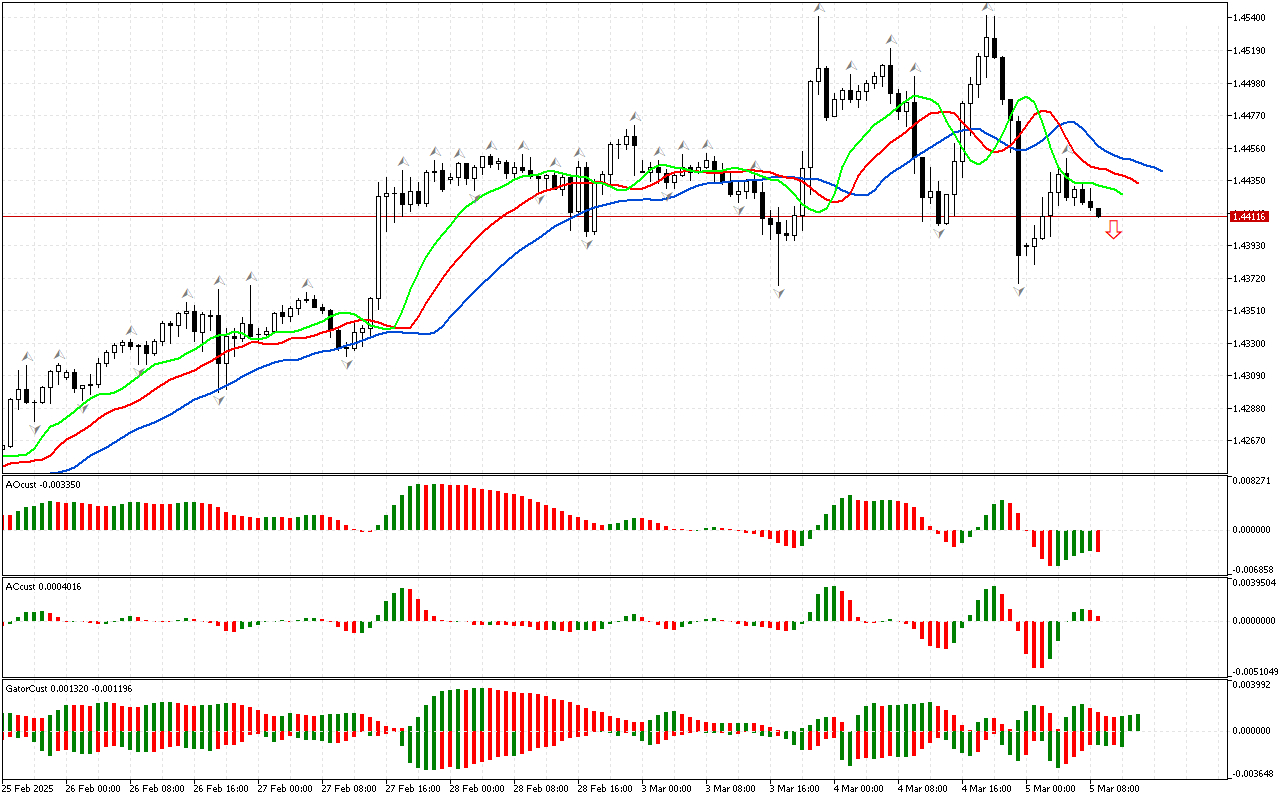The width and height of the screenshot is (1280, 800).
Task: Click the 27 Feb 16:00 time label
Action: pyautogui.click(x=415, y=789)
